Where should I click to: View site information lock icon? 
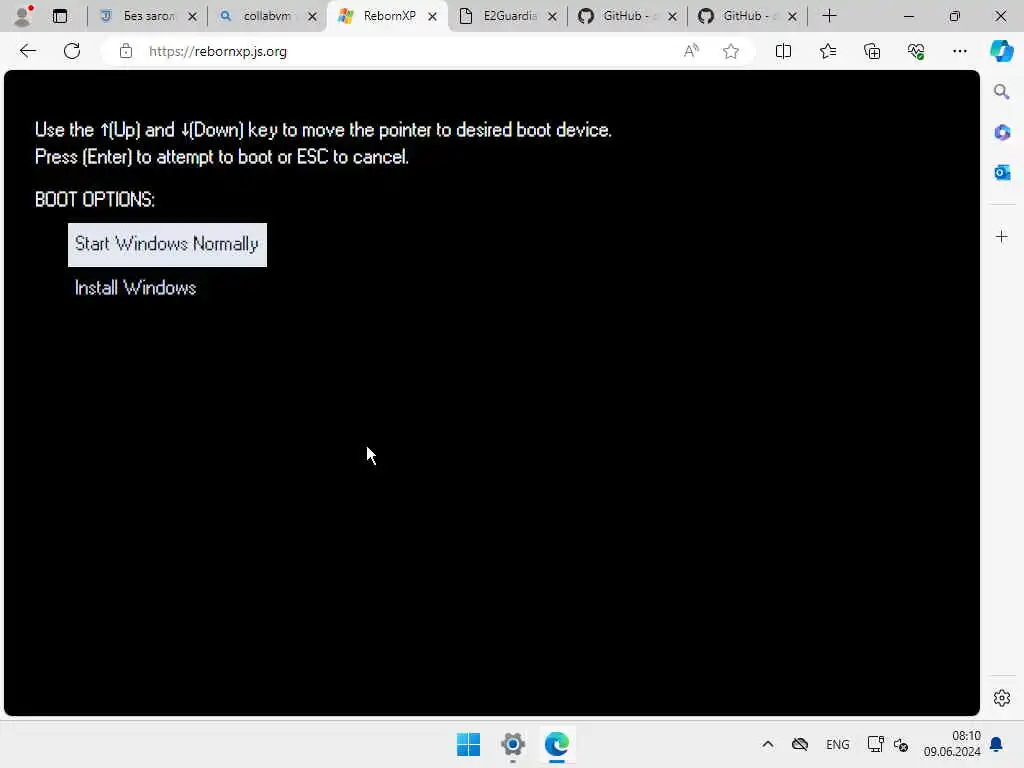pyautogui.click(x=126, y=51)
